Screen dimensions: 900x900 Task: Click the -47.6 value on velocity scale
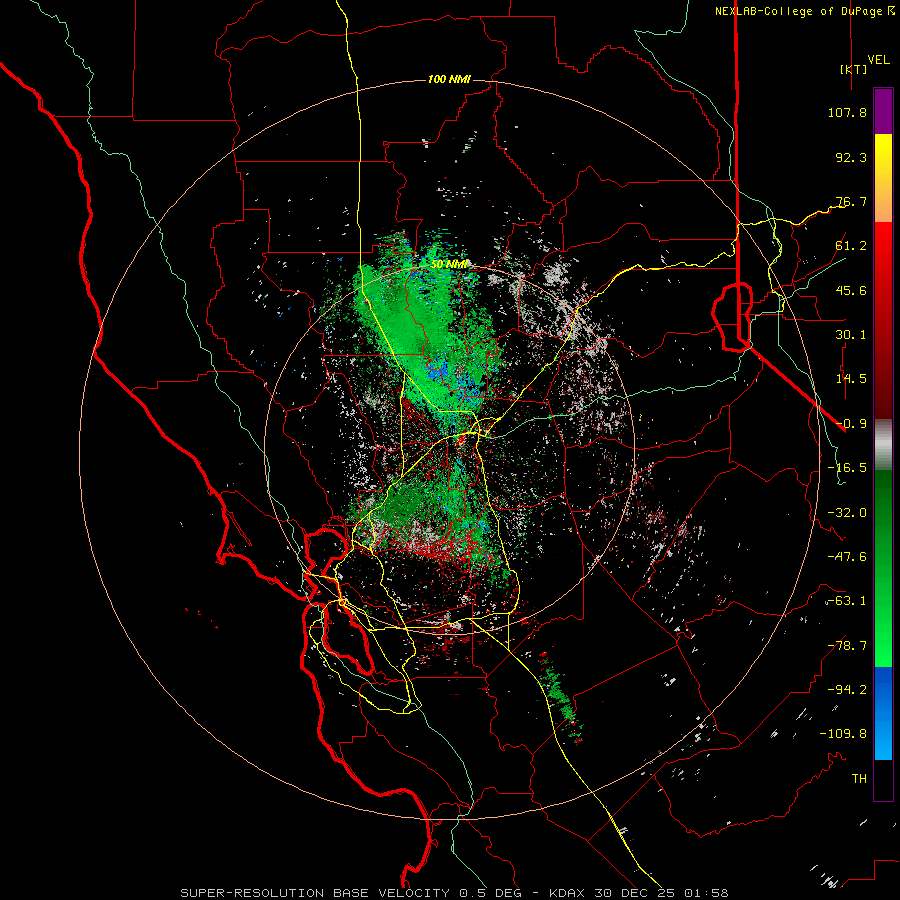(847, 557)
